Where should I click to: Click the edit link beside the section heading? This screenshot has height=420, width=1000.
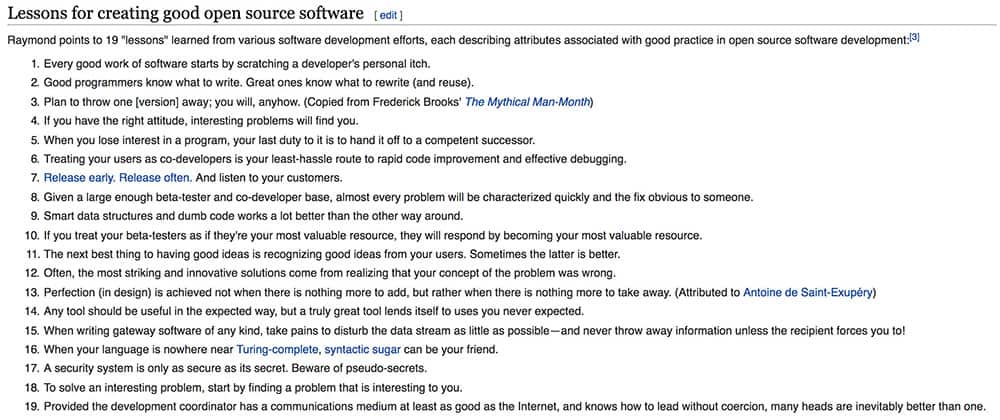click(x=388, y=15)
